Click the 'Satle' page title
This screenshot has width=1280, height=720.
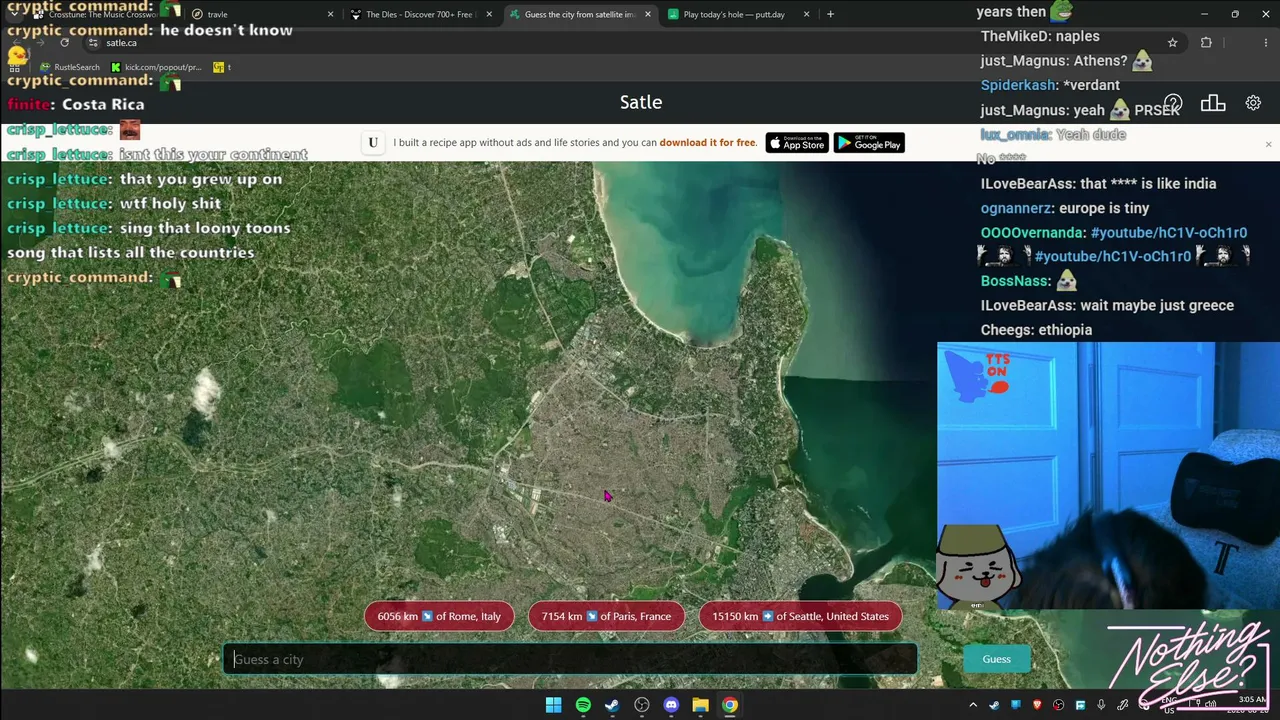641,102
